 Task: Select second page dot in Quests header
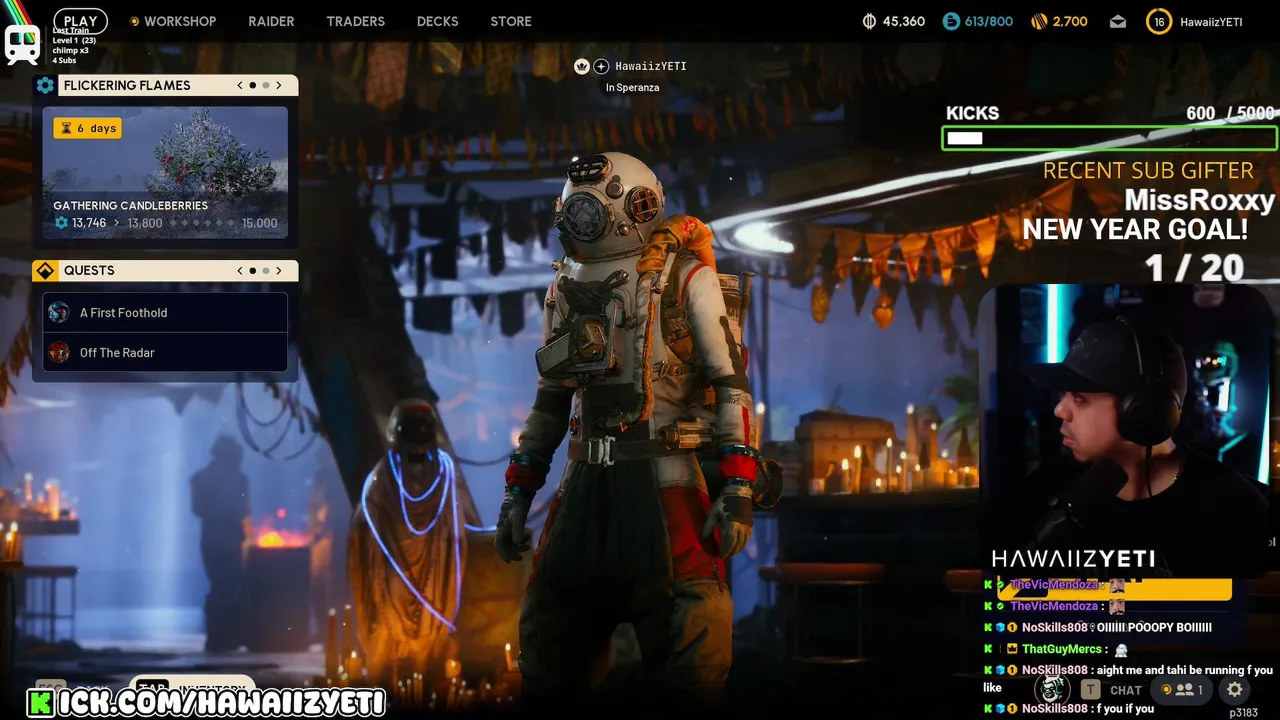(265, 270)
